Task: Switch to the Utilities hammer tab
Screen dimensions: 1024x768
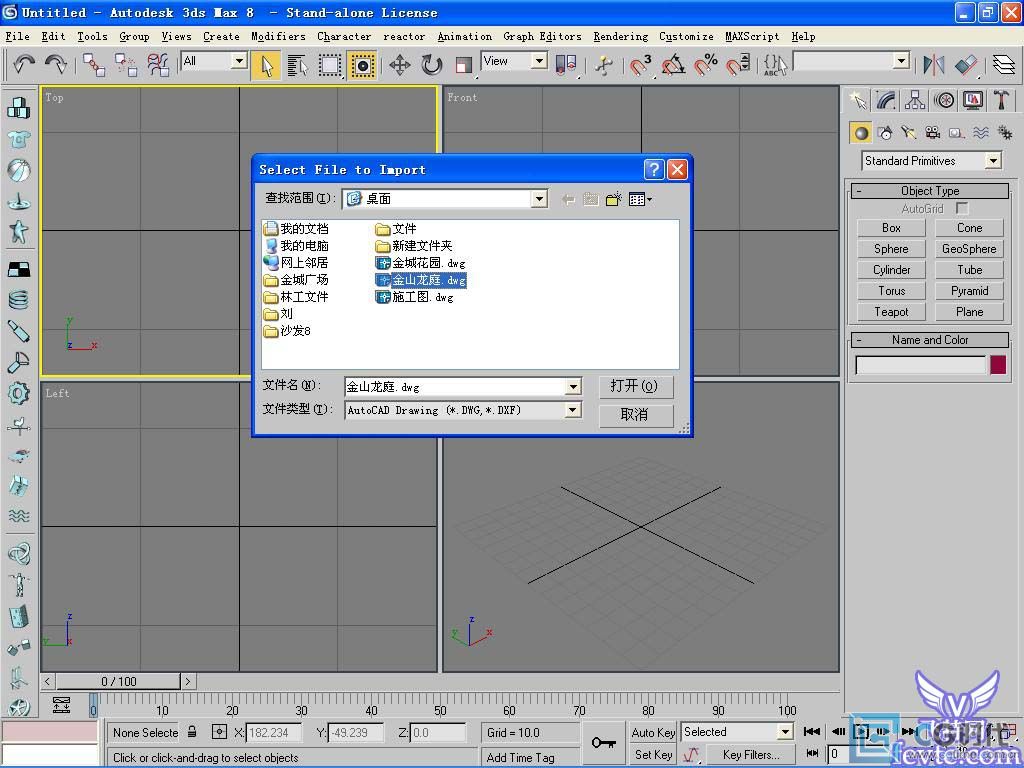Action: (x=1001, y=101)
